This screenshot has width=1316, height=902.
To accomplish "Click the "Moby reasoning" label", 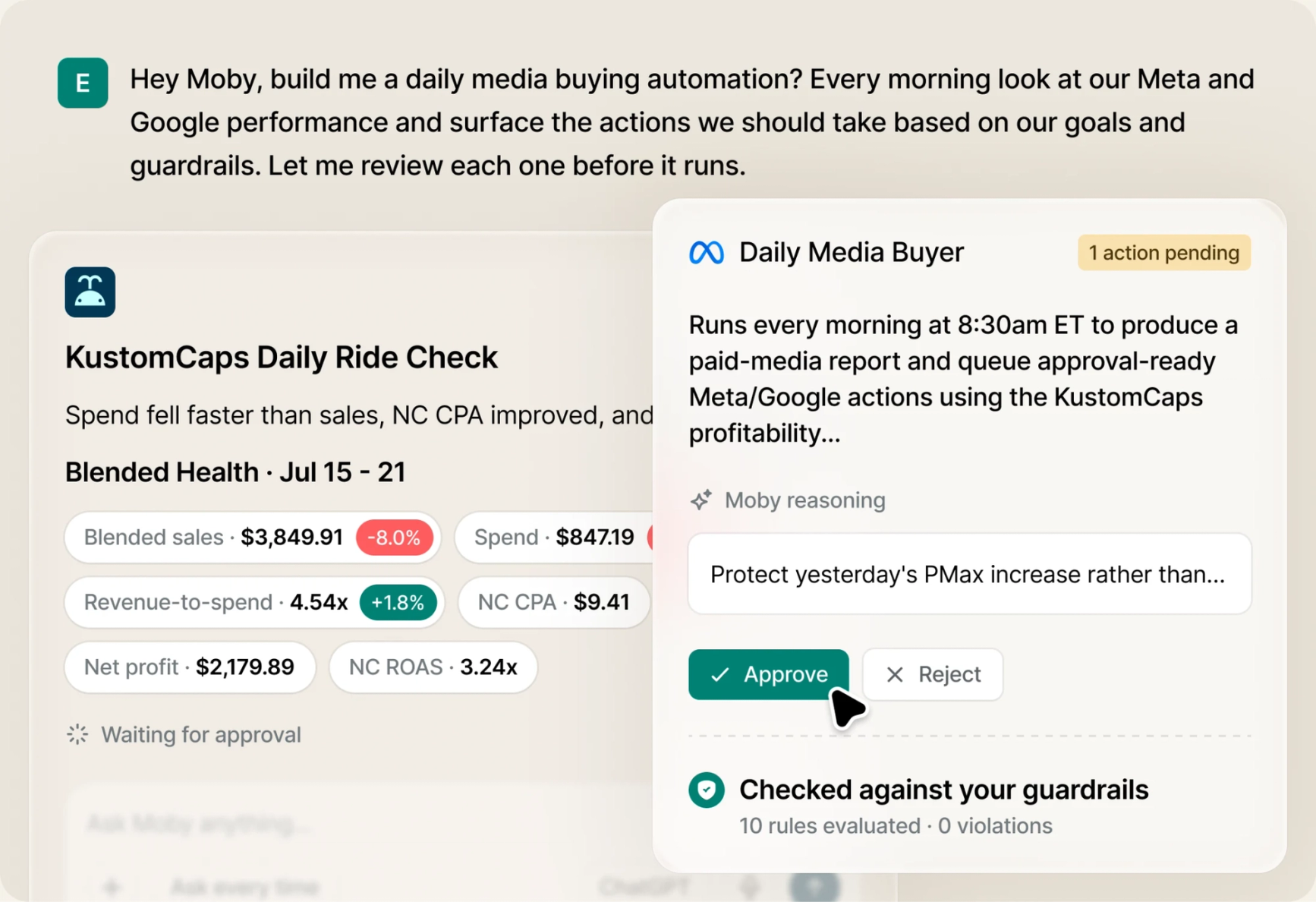I will [805, 500].
